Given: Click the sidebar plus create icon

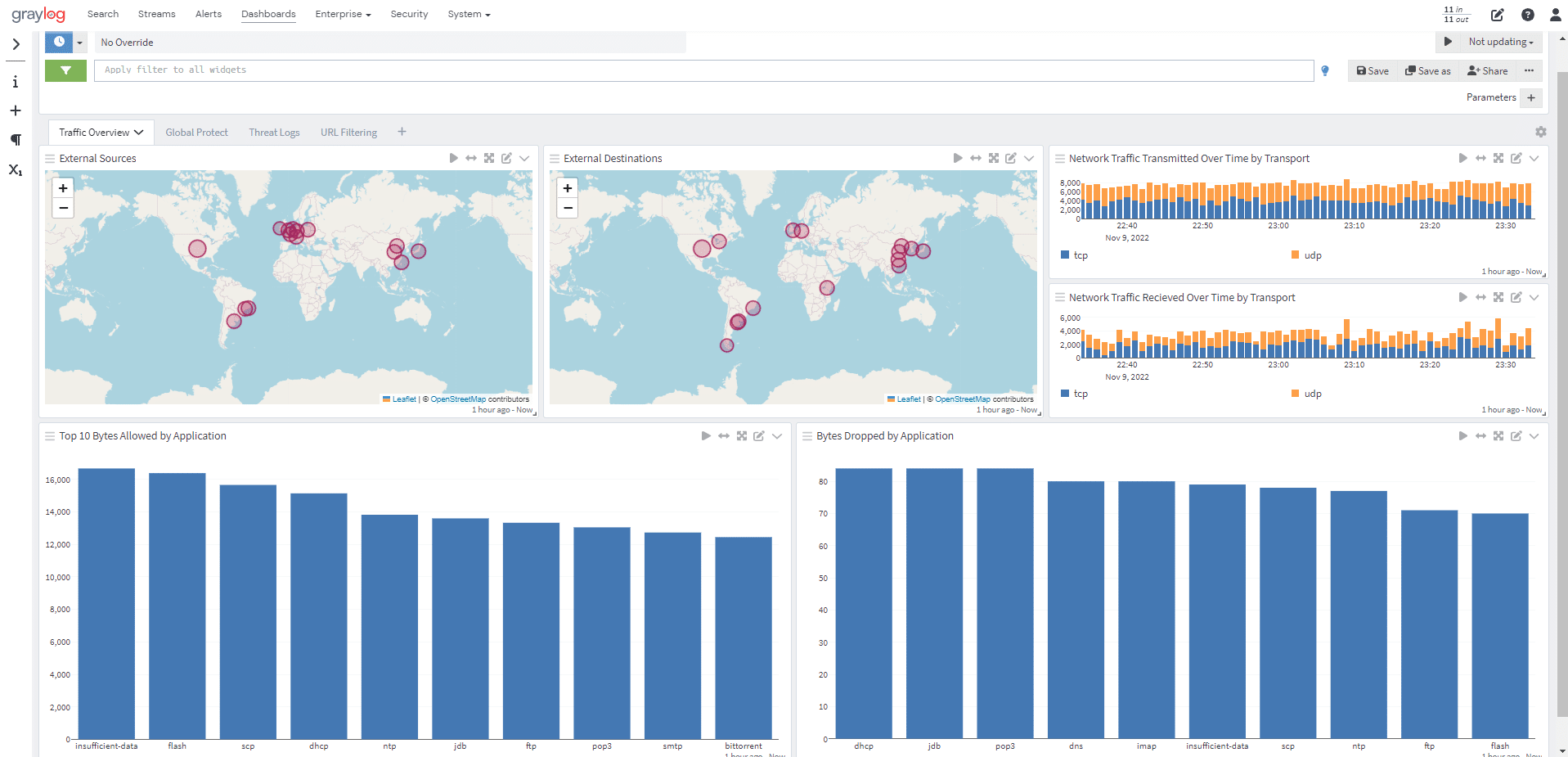Looking at the screenshot, I should [16, 110].
